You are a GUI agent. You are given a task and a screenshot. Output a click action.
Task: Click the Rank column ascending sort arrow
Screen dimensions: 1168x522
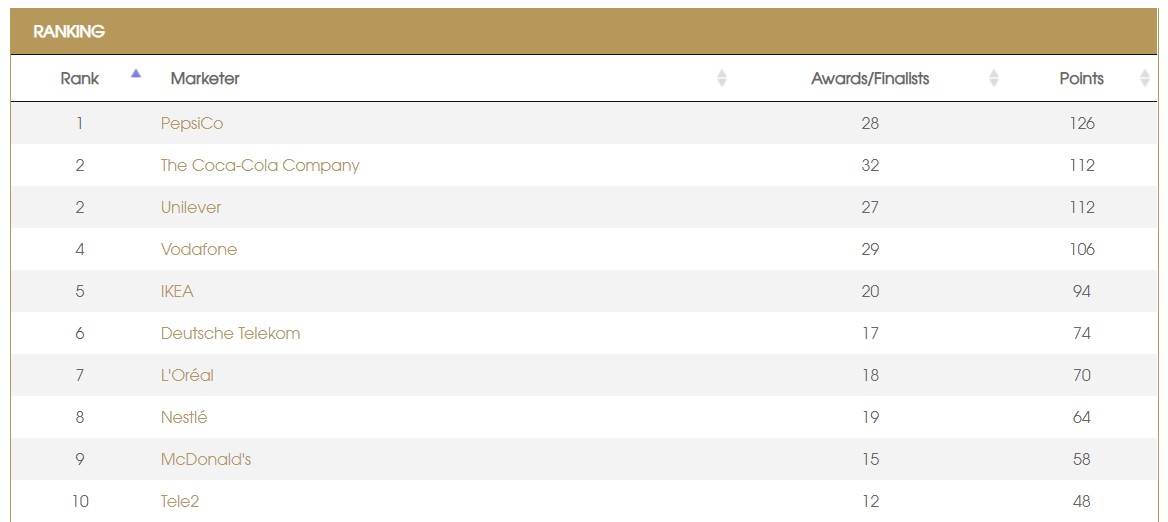point(136,73)
